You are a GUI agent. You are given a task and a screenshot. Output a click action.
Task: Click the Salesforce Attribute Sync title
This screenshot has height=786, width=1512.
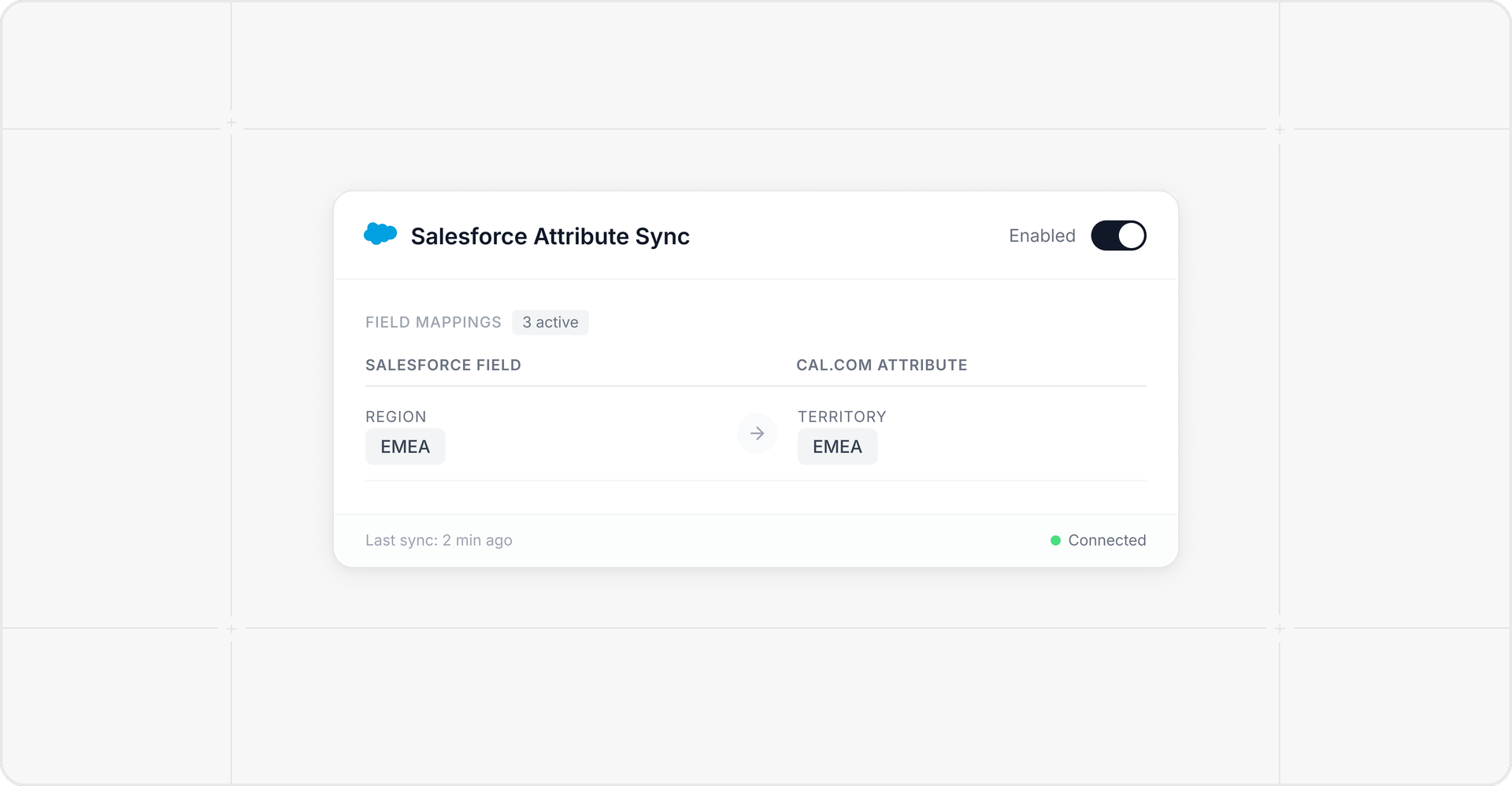click(550, 236)
